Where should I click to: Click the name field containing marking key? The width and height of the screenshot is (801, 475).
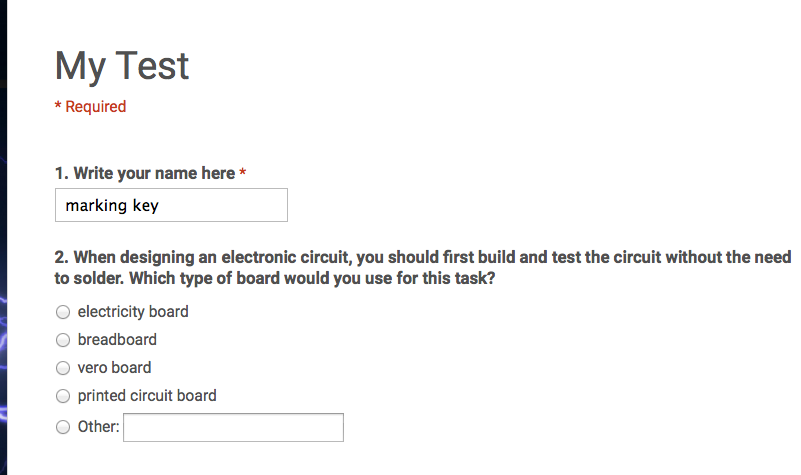pos(171,205)
